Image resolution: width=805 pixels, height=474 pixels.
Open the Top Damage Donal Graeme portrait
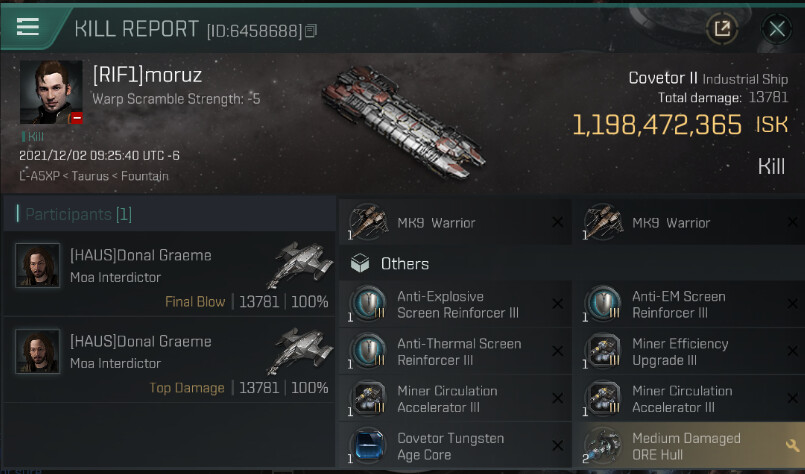(37, 351)
